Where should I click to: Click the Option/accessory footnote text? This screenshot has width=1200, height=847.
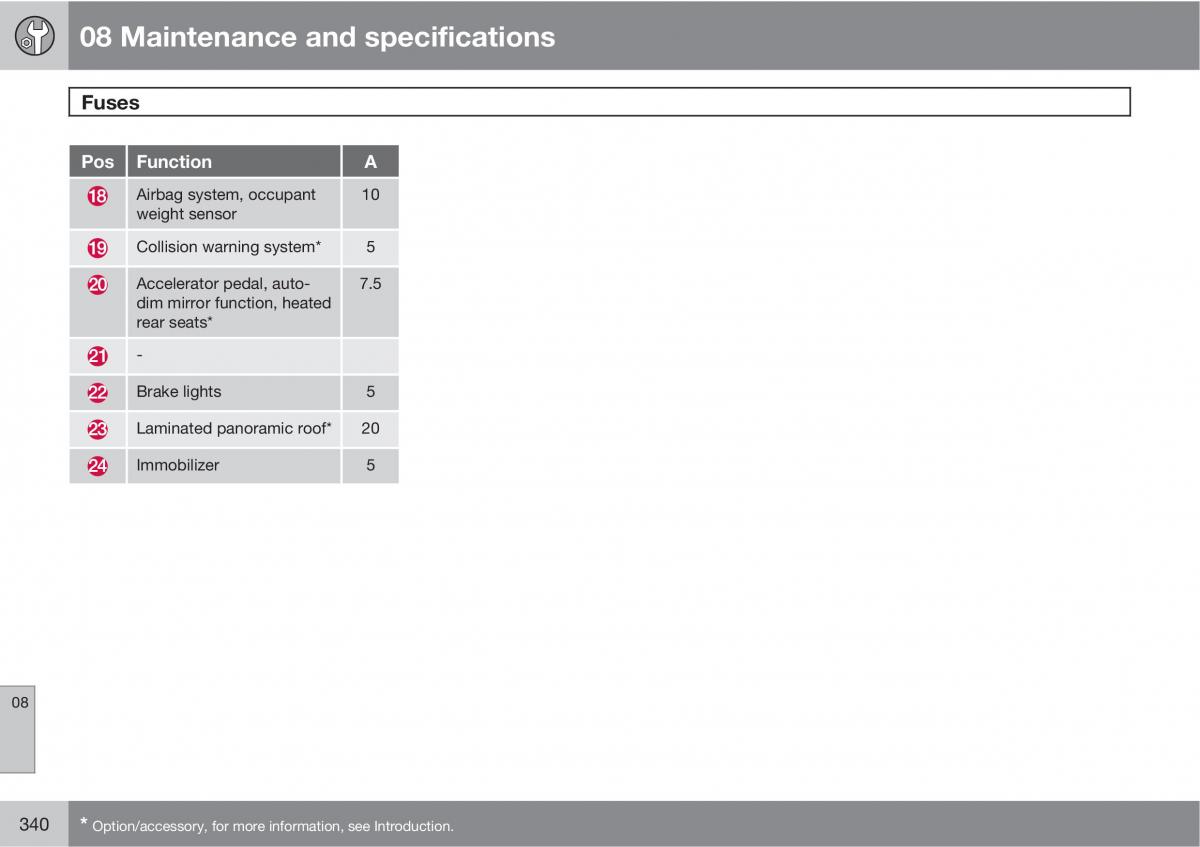click(272, 826)
